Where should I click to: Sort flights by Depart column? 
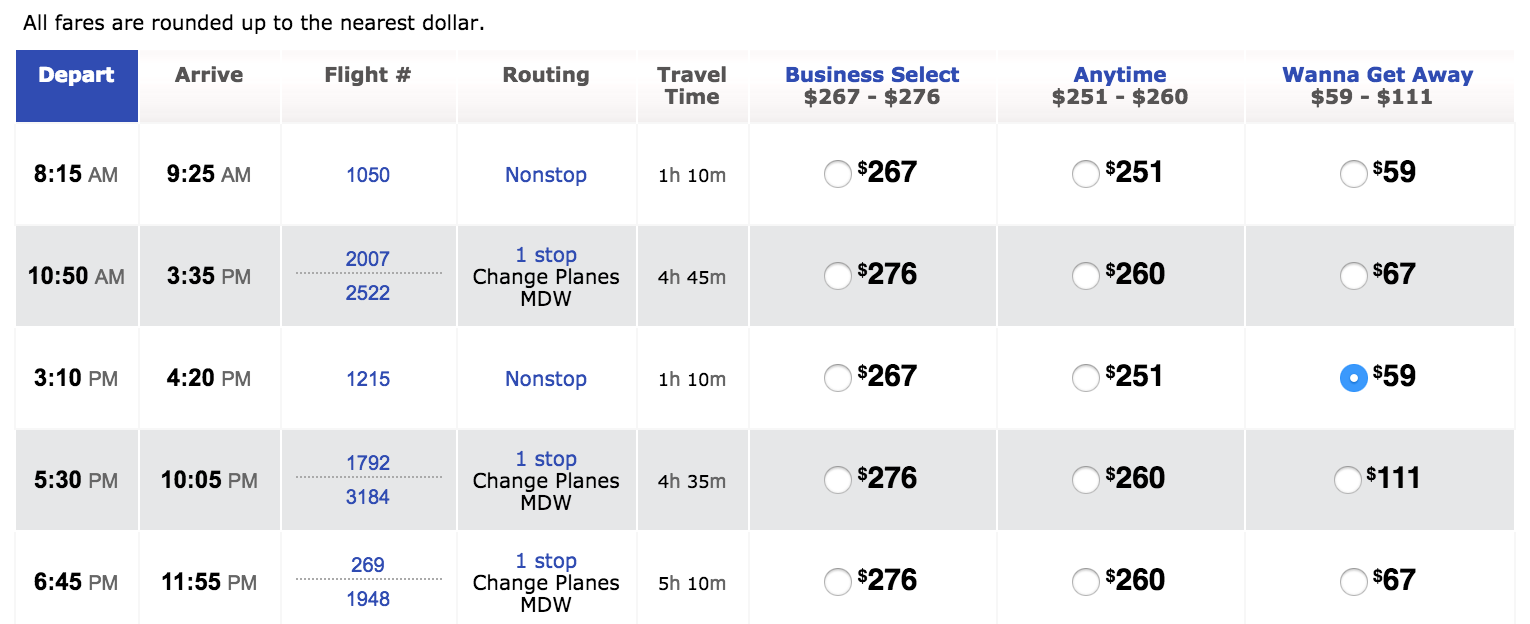pyautogui.click(x=76, y=75)
